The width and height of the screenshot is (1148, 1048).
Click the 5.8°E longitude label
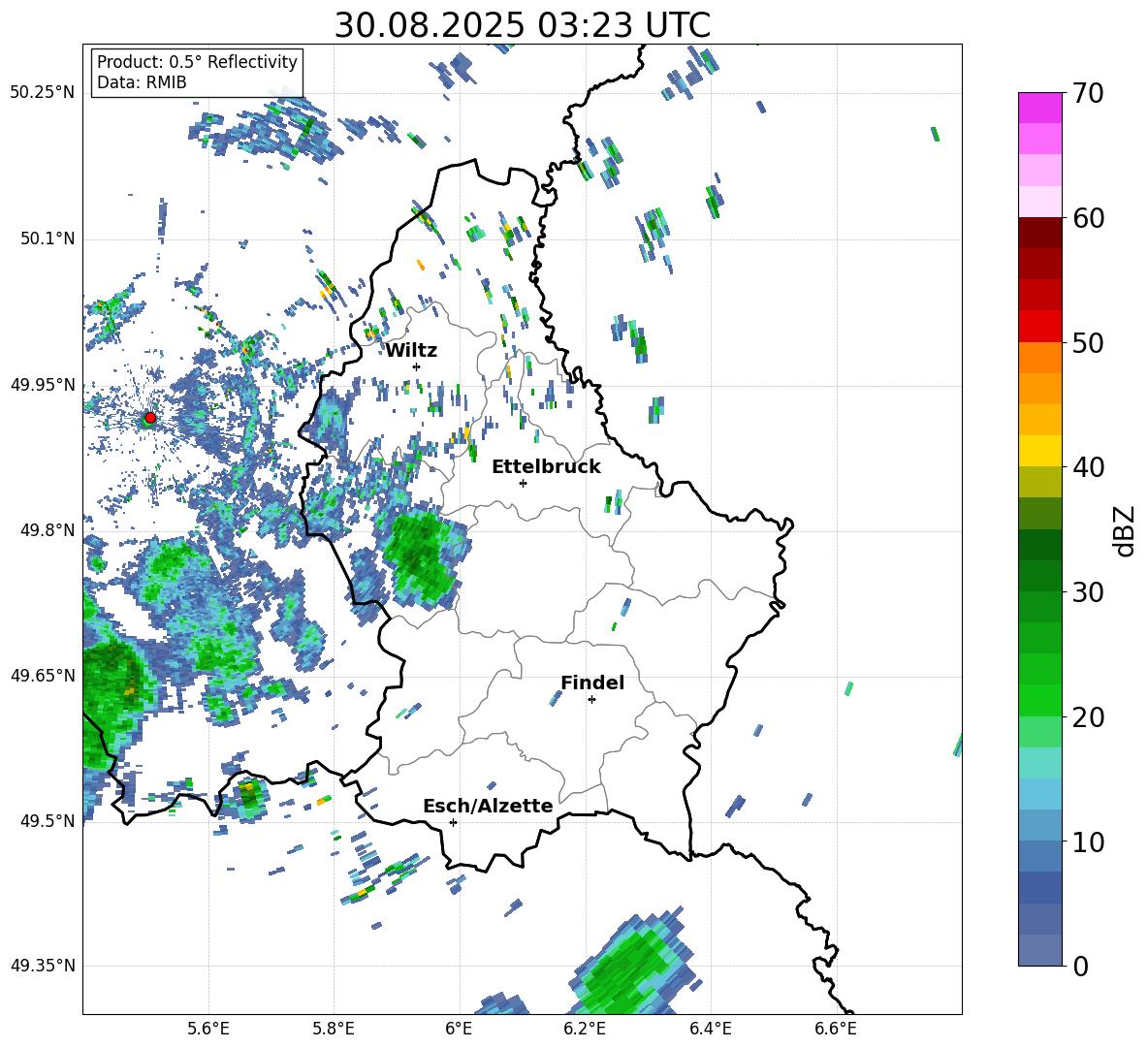coord(334,1029)
